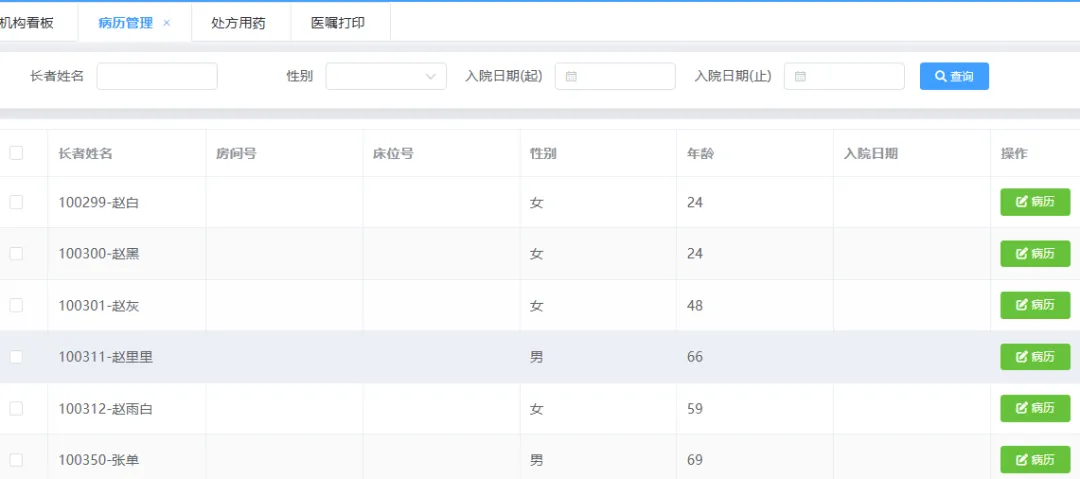Click the 长者姓名 input field
The height and width of the screenshot is (479, 1080).
tap(157, 77)
